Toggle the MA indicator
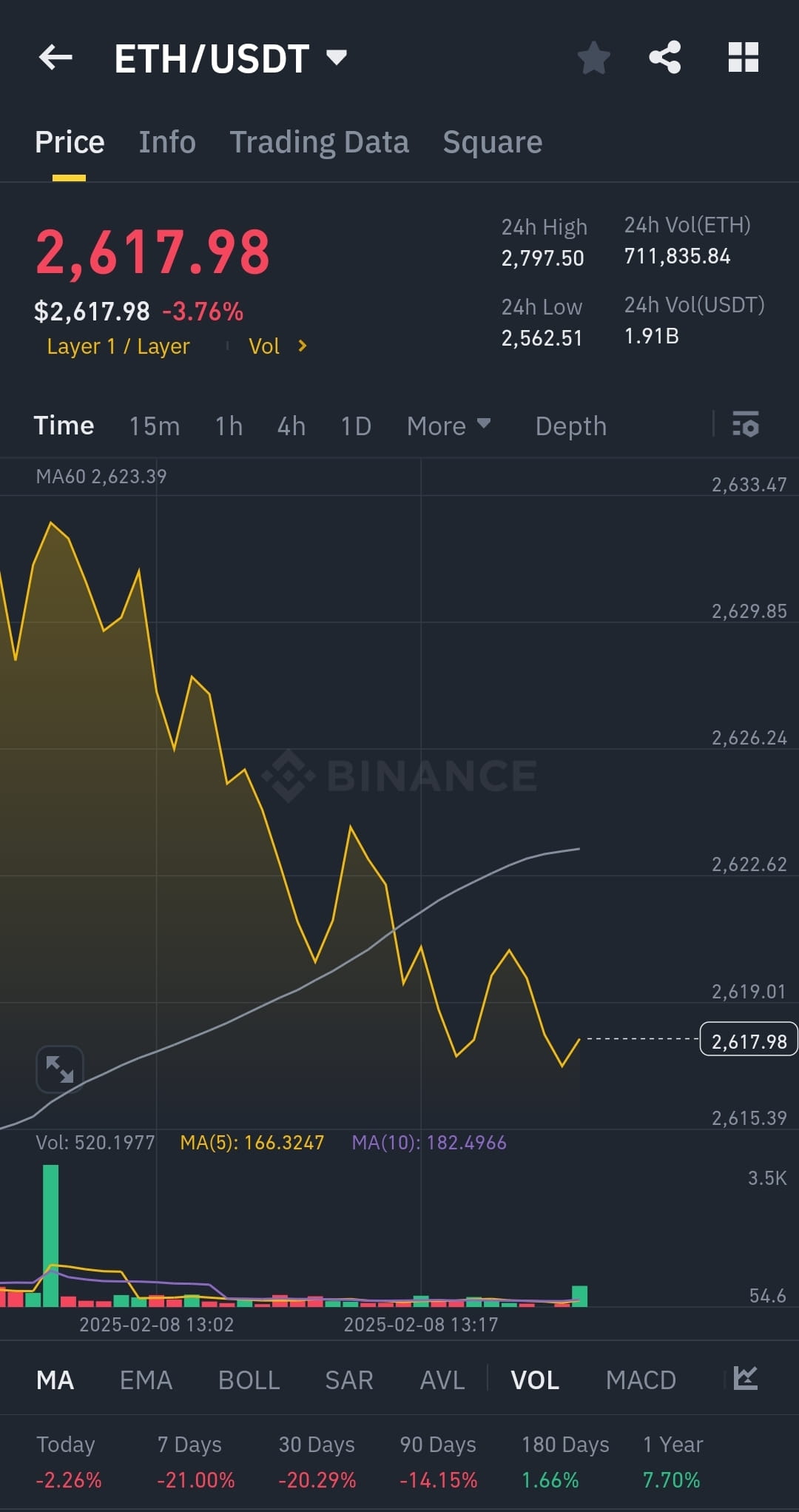The image size is (799, 1512). 55,1380
